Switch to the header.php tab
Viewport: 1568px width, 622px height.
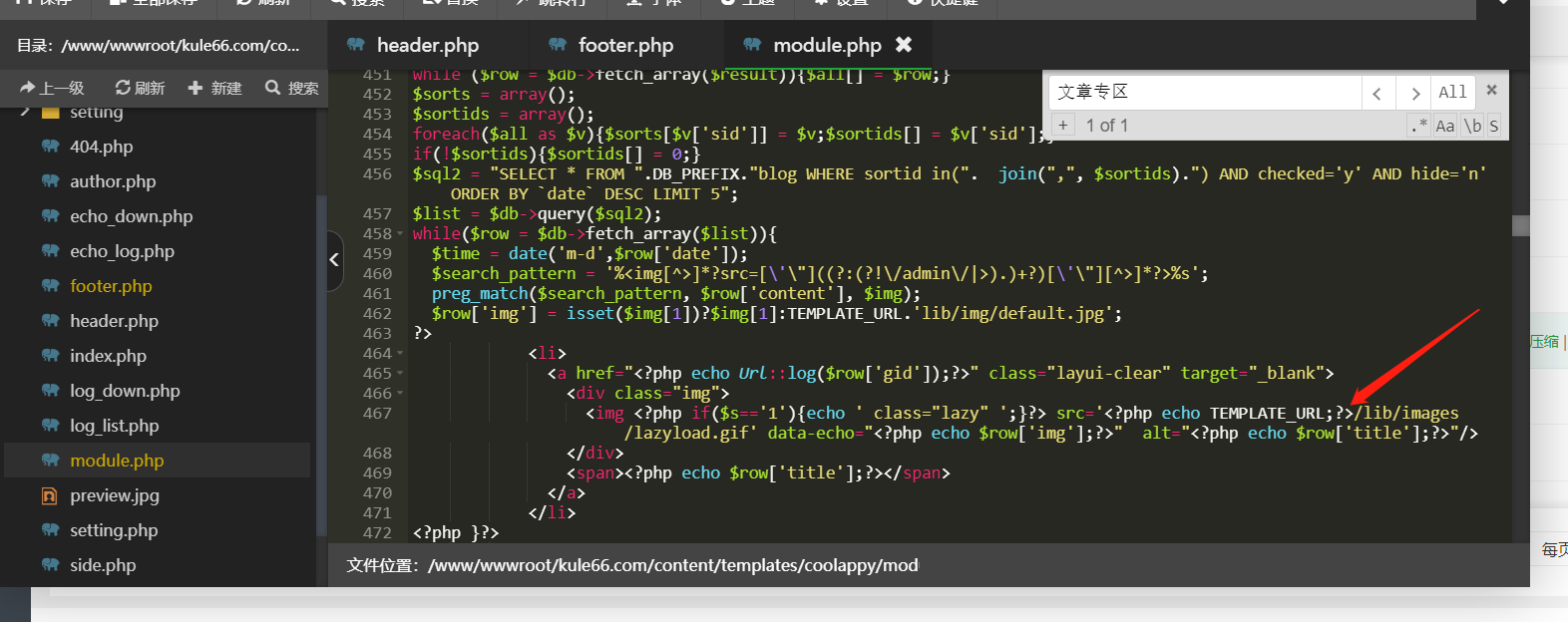(427, 45)
